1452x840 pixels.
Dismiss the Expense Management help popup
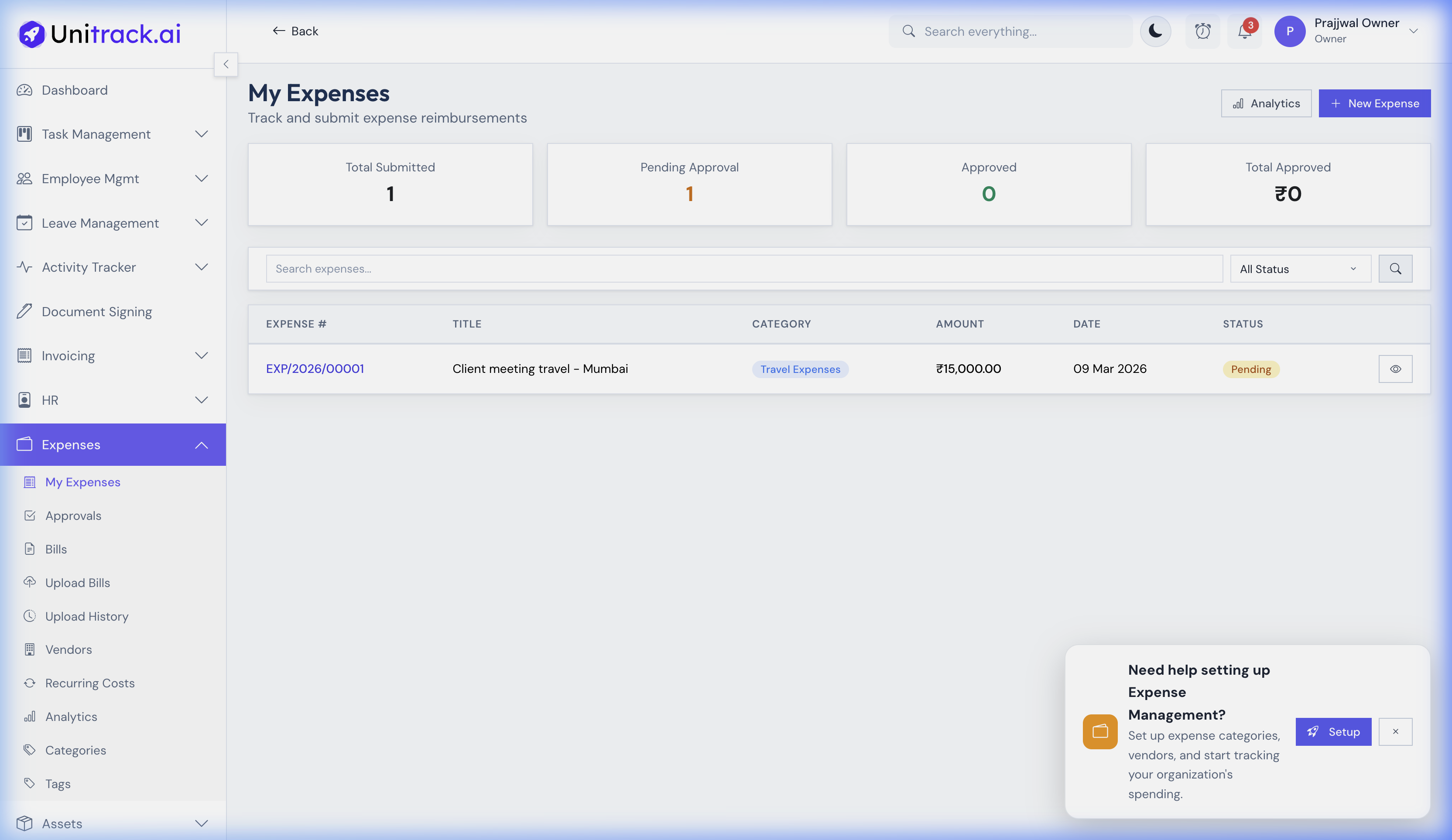[1396, 732]
